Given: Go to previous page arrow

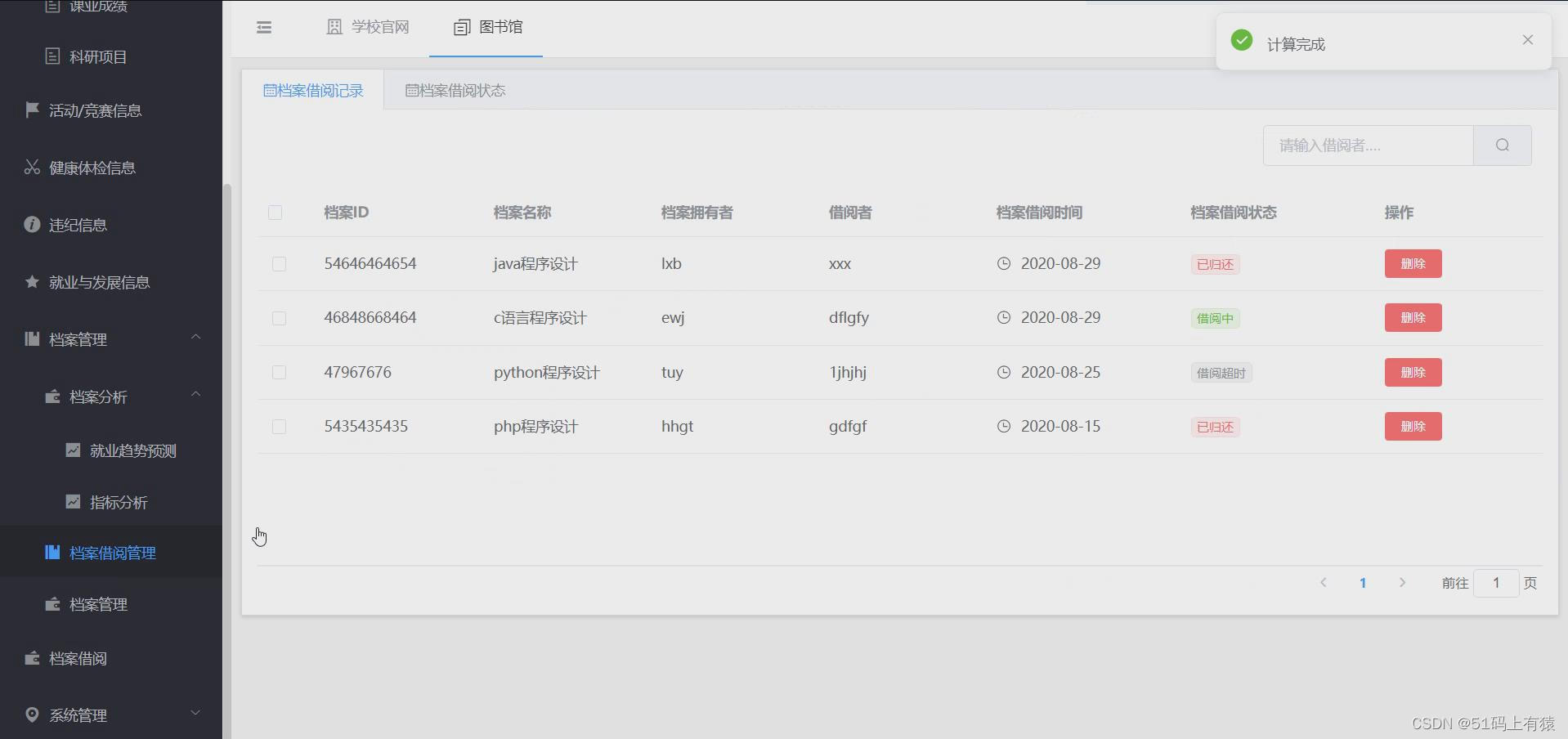Looking at the screenshot, I should 1323,583.
